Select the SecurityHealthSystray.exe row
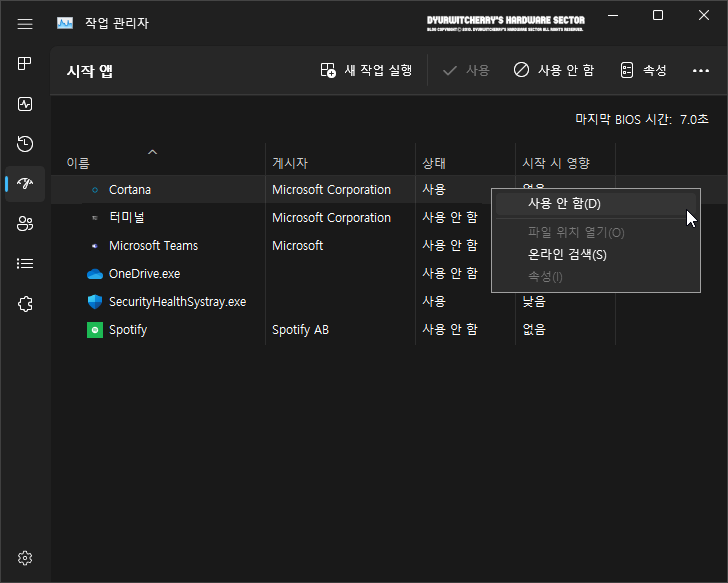Viewport: 728px width, 583px height. pos(389,302)
